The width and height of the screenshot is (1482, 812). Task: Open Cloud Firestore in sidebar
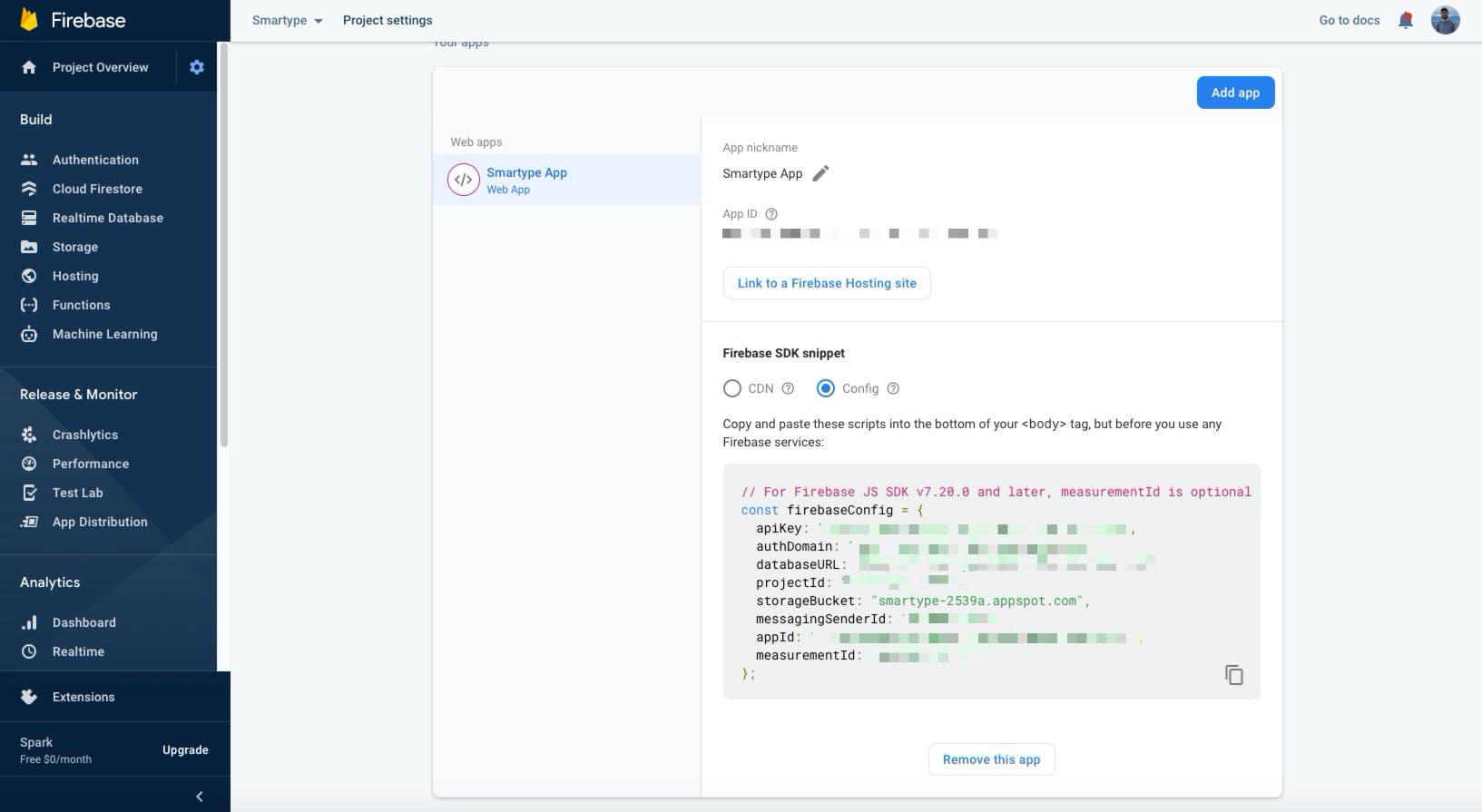pos(97,189)
